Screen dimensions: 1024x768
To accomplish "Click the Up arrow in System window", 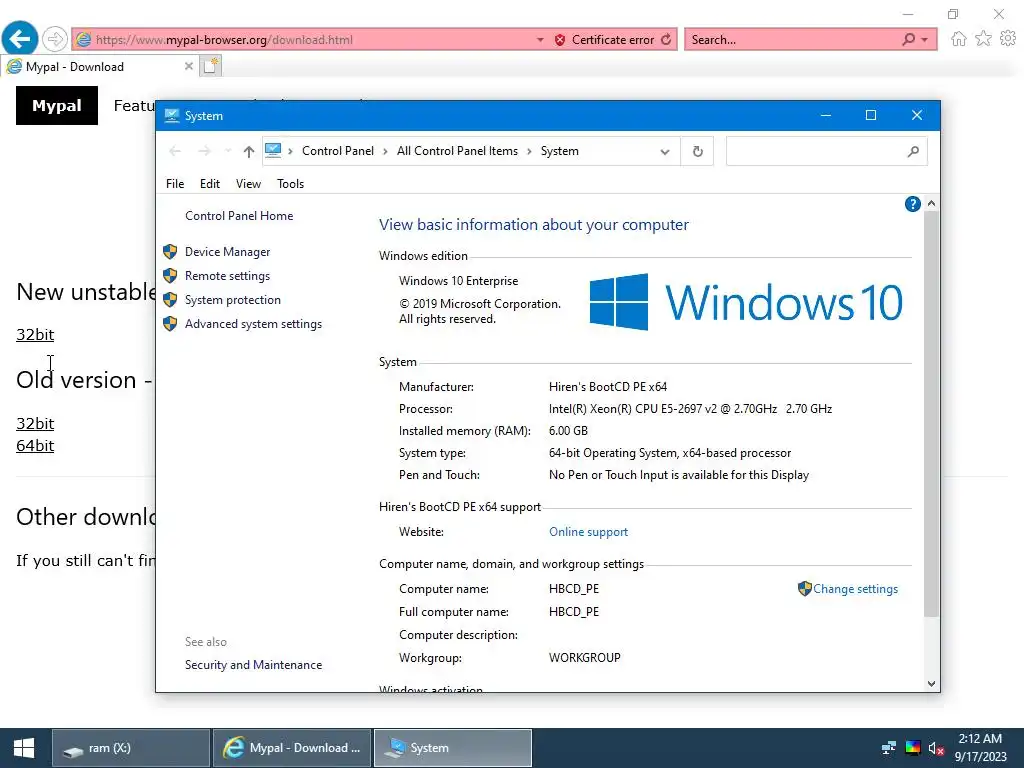I will click(248, 152).
